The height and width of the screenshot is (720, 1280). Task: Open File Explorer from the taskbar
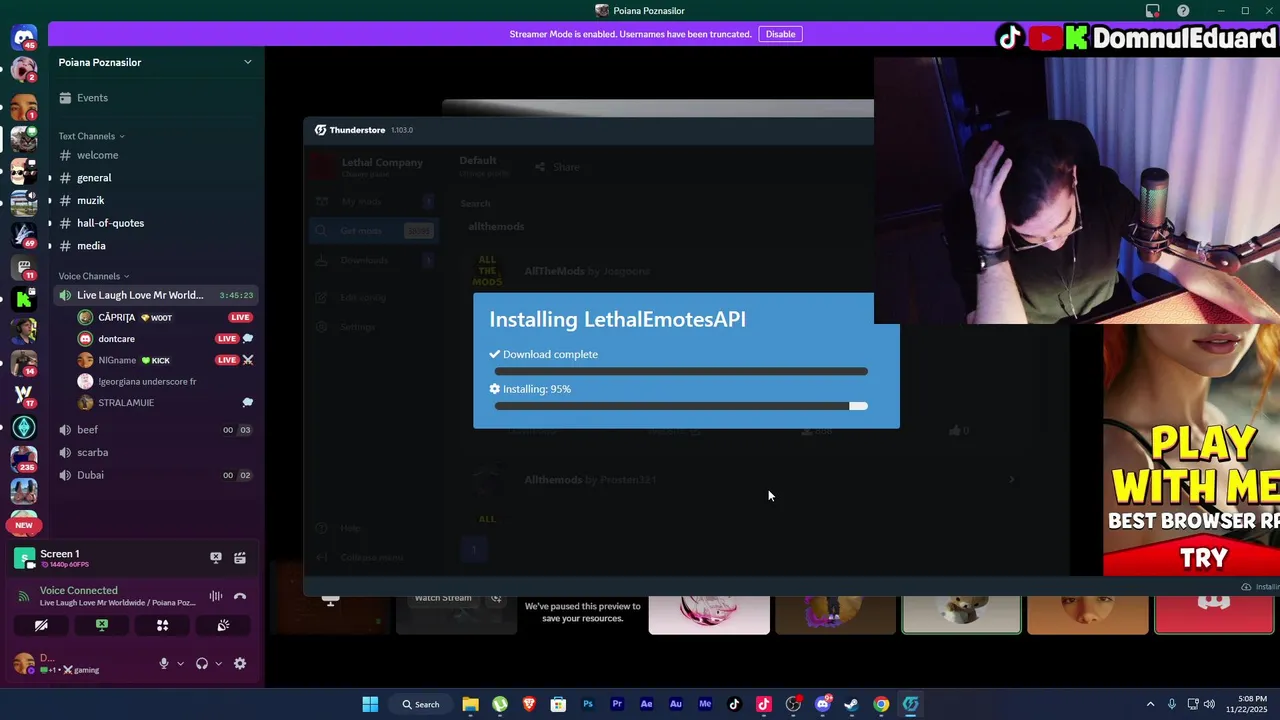pos(470,704)
